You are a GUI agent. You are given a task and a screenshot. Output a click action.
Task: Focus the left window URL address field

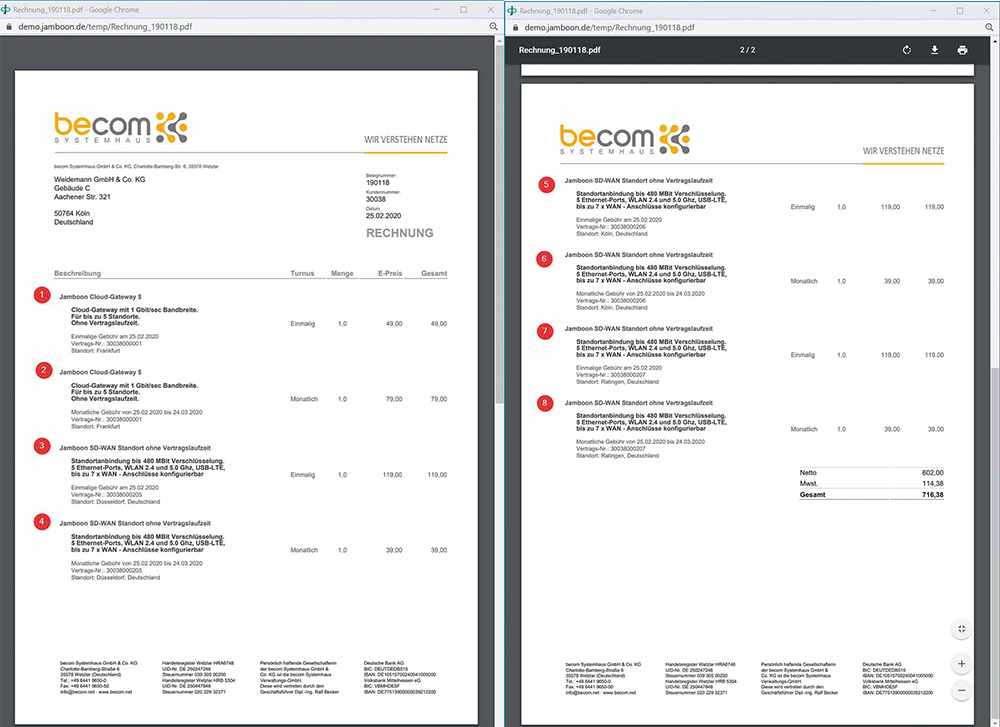coord(105,27)
